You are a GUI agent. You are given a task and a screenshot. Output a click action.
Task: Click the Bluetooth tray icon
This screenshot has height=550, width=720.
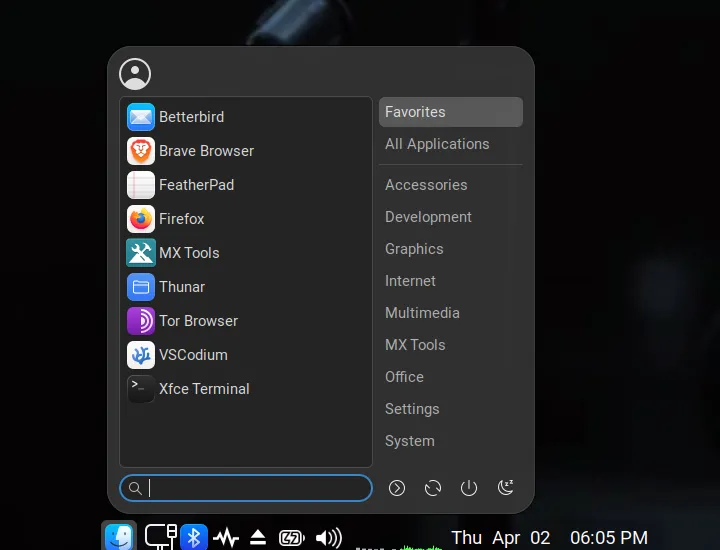pyautogui.click(x=193, y=537)
